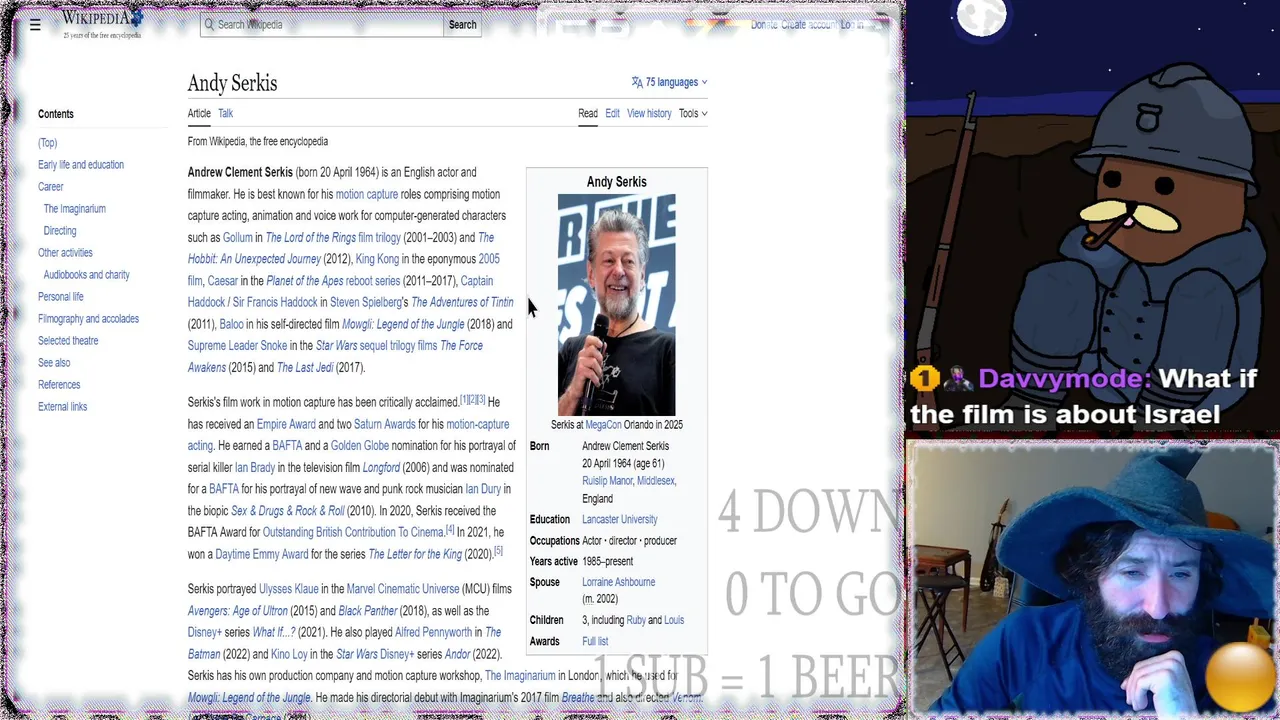Viewport: 1280px width, 720px height.
Task: Go to Filmography and accolades section
Action: coord(89,319)
